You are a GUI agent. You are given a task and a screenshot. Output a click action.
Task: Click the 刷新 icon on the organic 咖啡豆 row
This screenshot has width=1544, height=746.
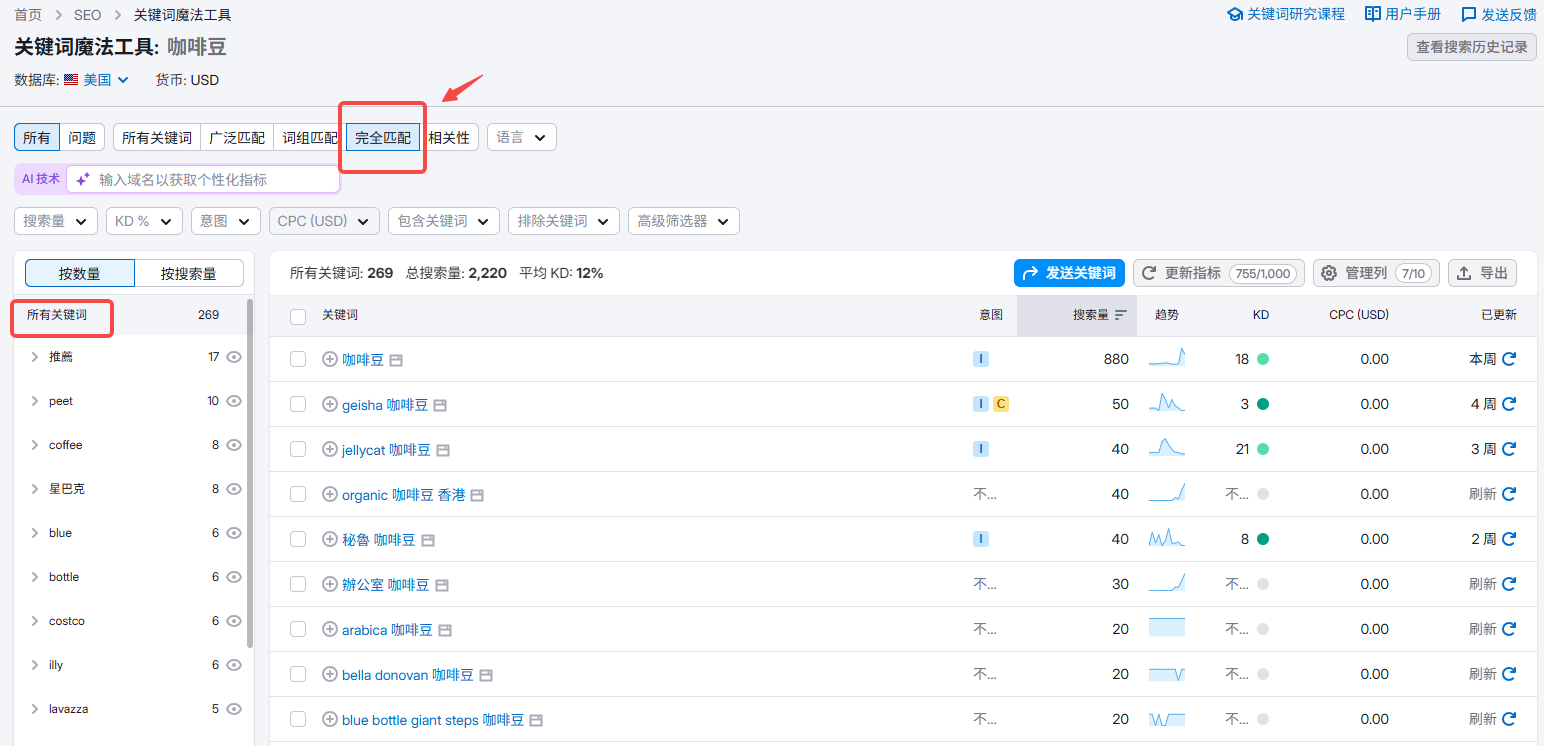tap(1508, 493)
